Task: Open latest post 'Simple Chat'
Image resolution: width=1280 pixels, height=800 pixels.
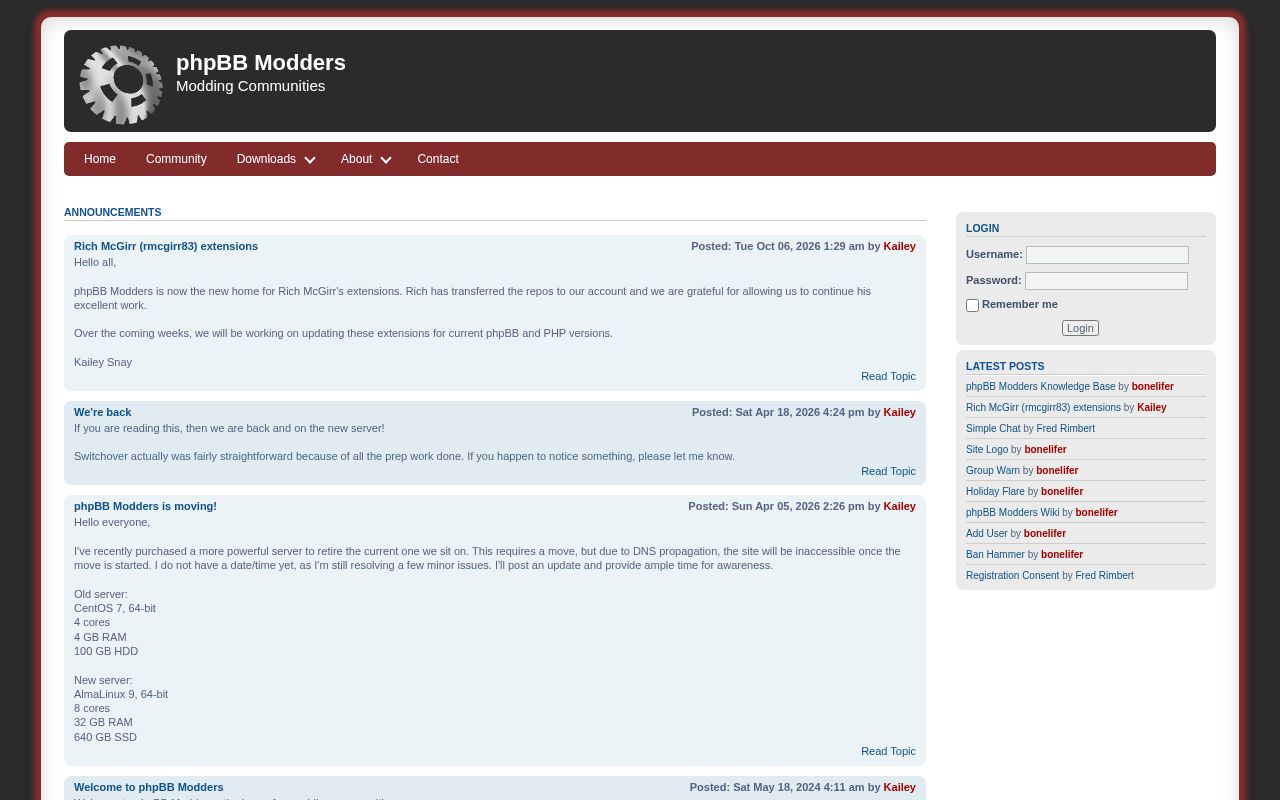Action: (993, 429)
